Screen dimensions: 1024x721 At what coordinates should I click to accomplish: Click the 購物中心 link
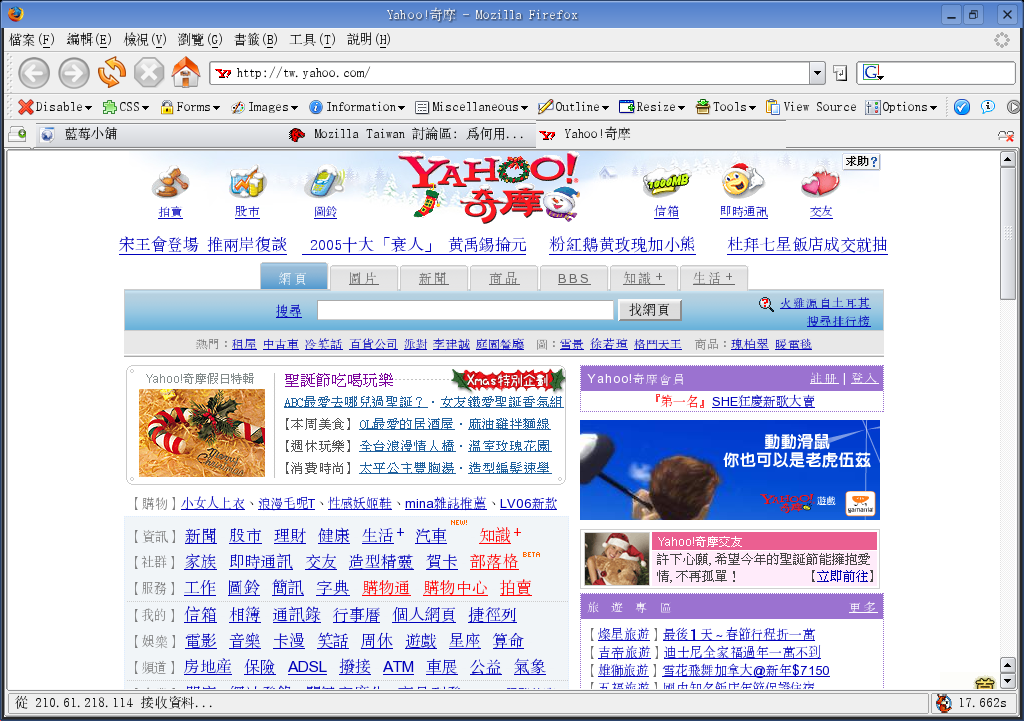pos(455,588)
